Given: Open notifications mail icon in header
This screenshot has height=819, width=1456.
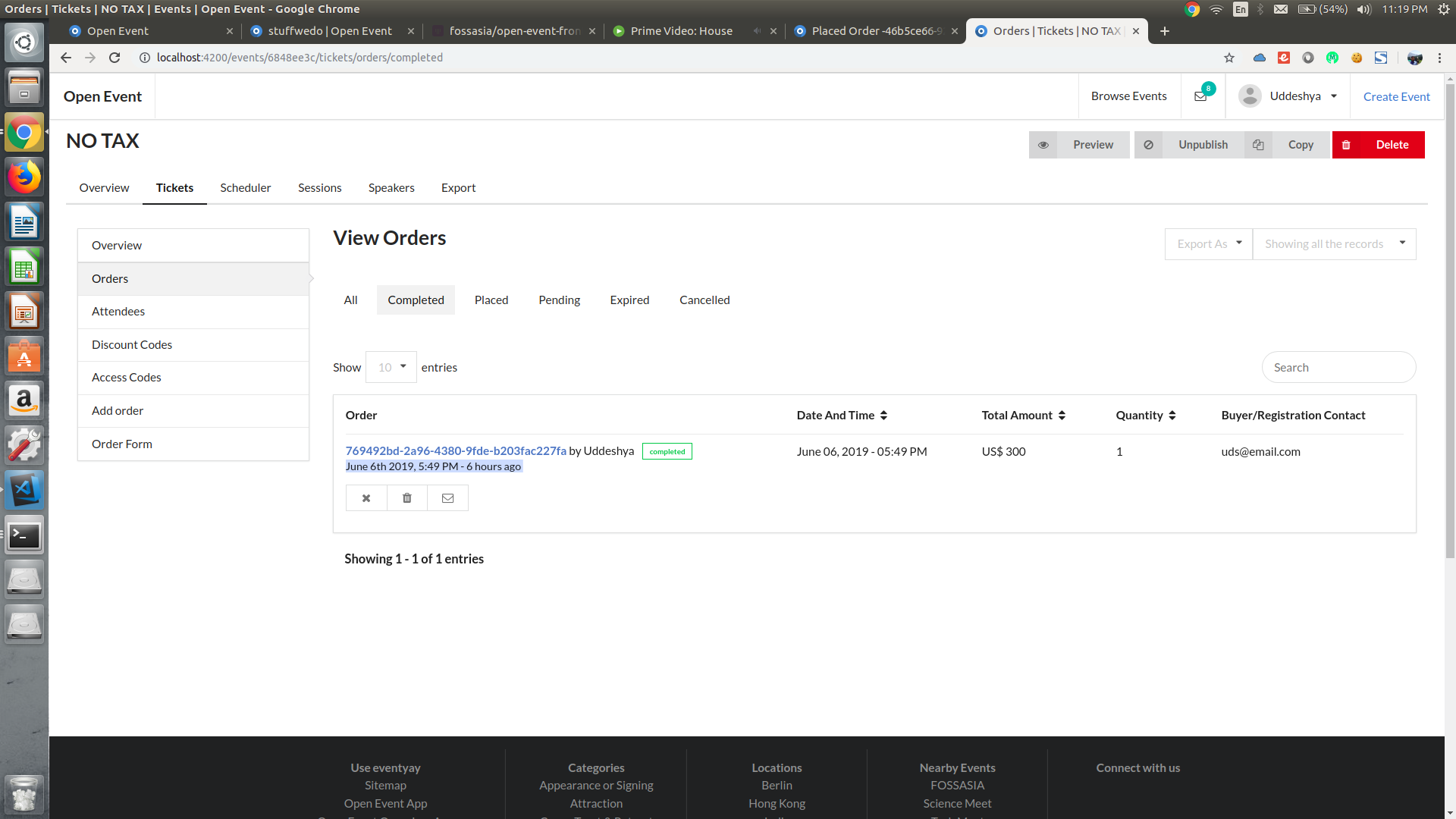Looking at the screenshot, I should pos(1200,96).
